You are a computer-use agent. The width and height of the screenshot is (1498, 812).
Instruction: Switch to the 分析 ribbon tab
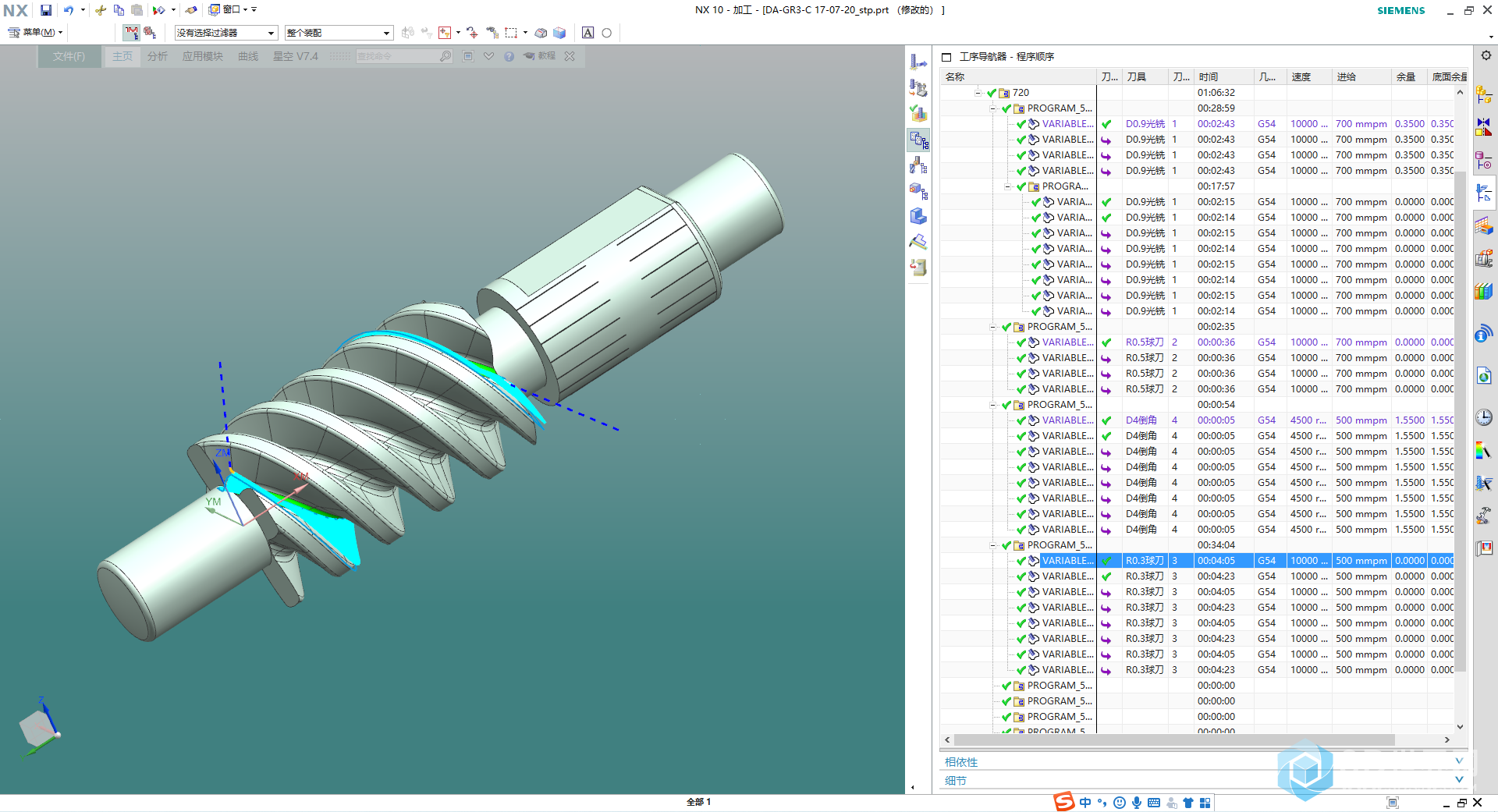pyautogui.click(x=158, y=56)
